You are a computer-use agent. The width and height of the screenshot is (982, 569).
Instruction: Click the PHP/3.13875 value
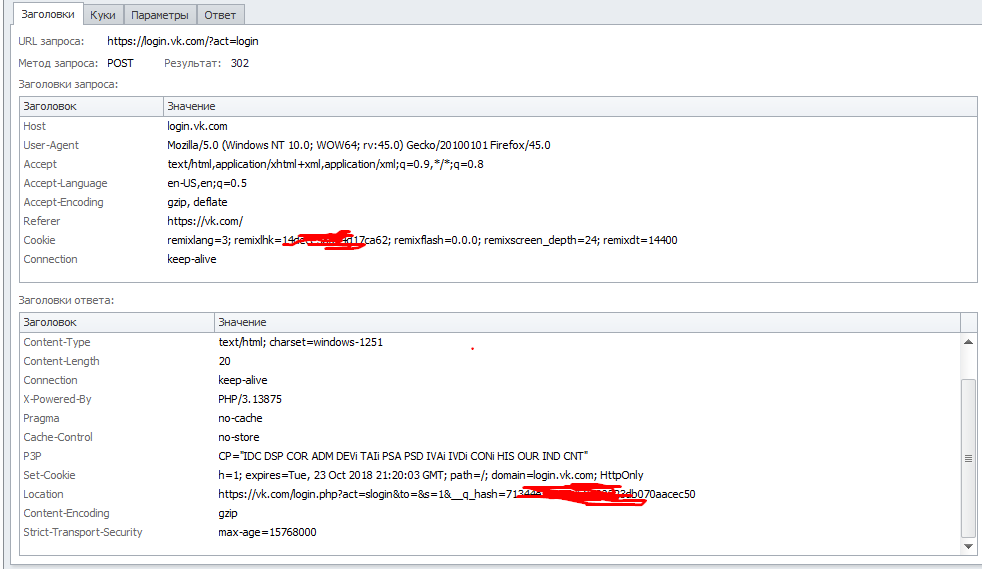[x=250, y=399]
